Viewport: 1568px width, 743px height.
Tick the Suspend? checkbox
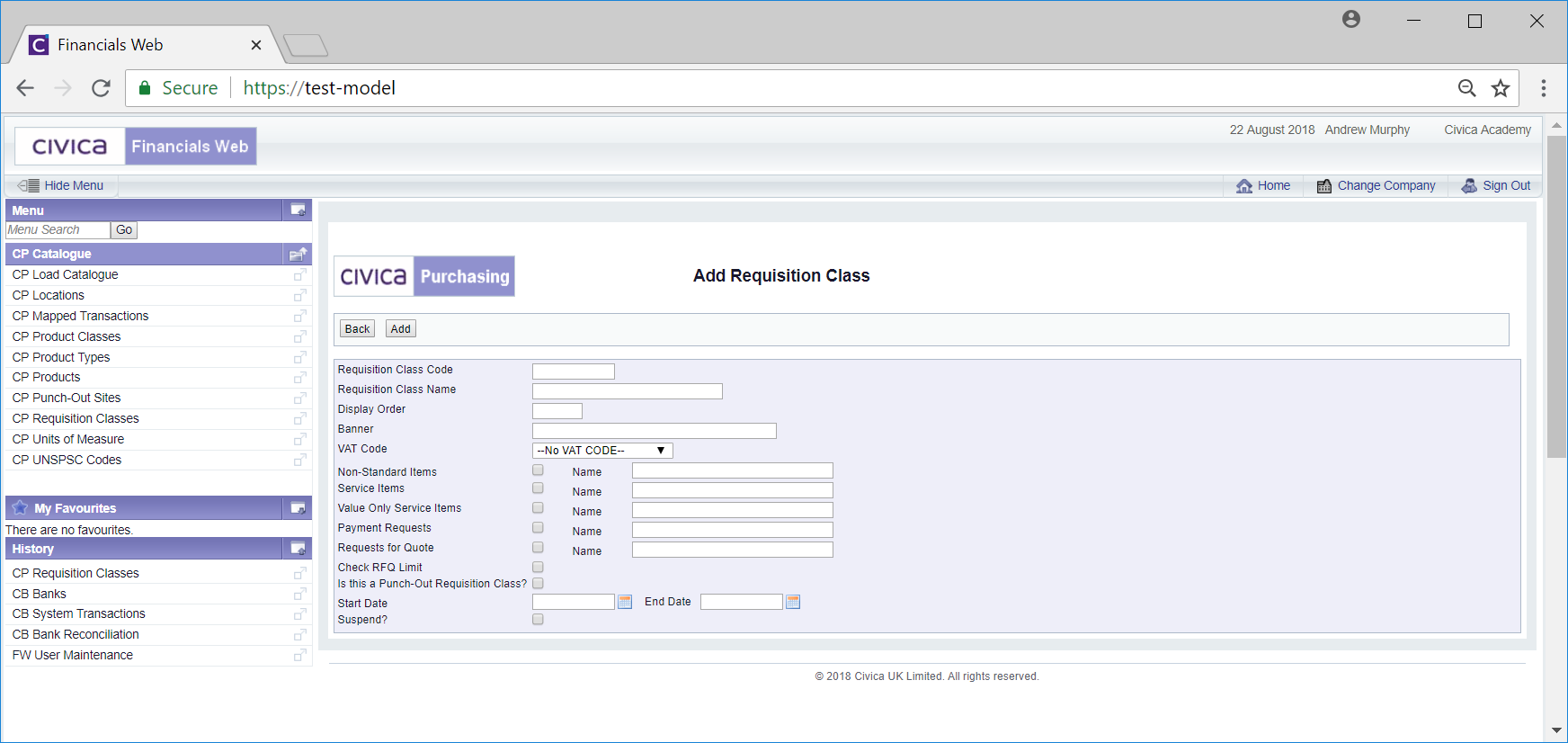point(538,620)
